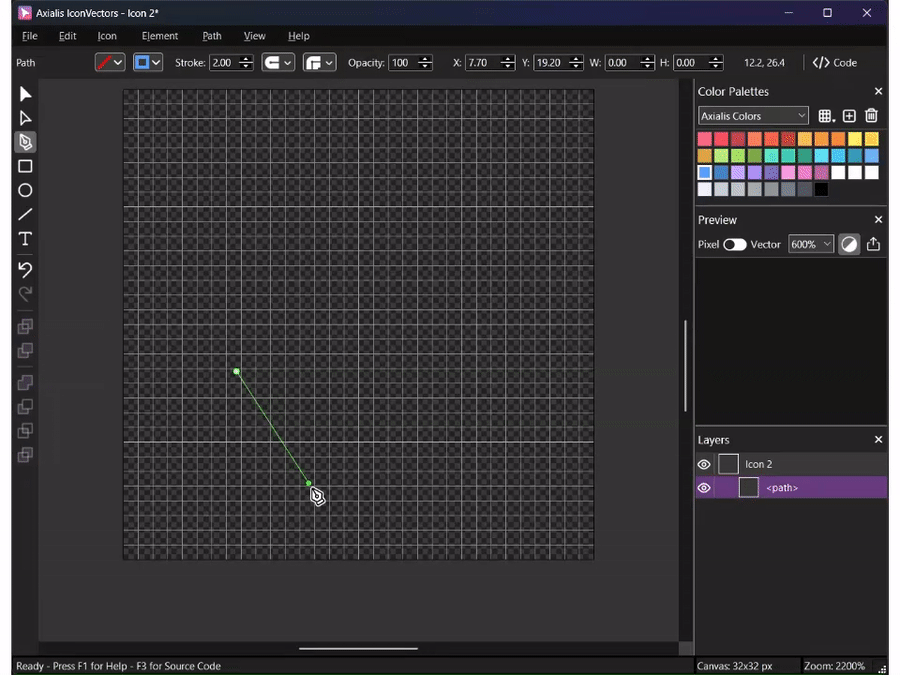Open the Element menu
The height and width of the screenshot is (675, 900).
coord(160,36)
